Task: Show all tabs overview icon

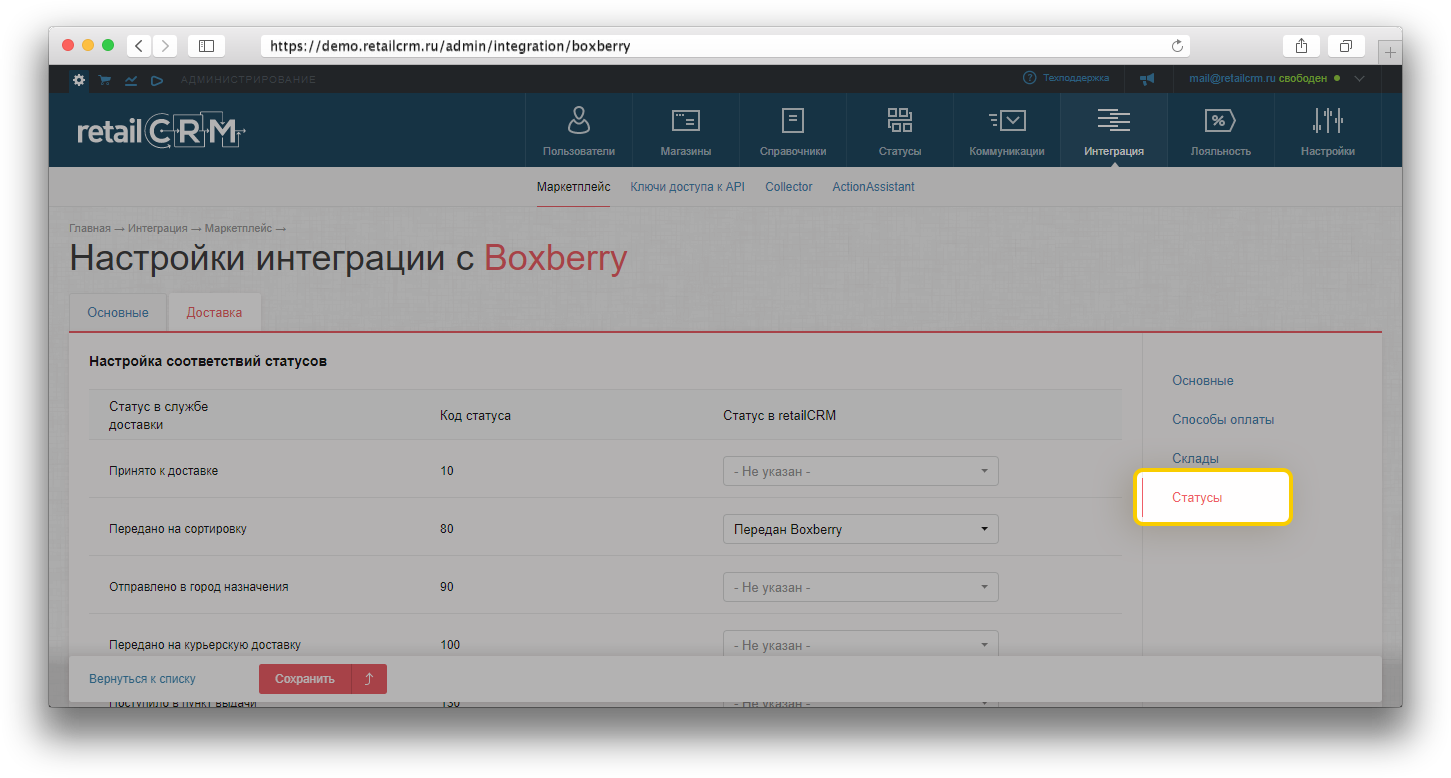Action: click(1346, 46)
